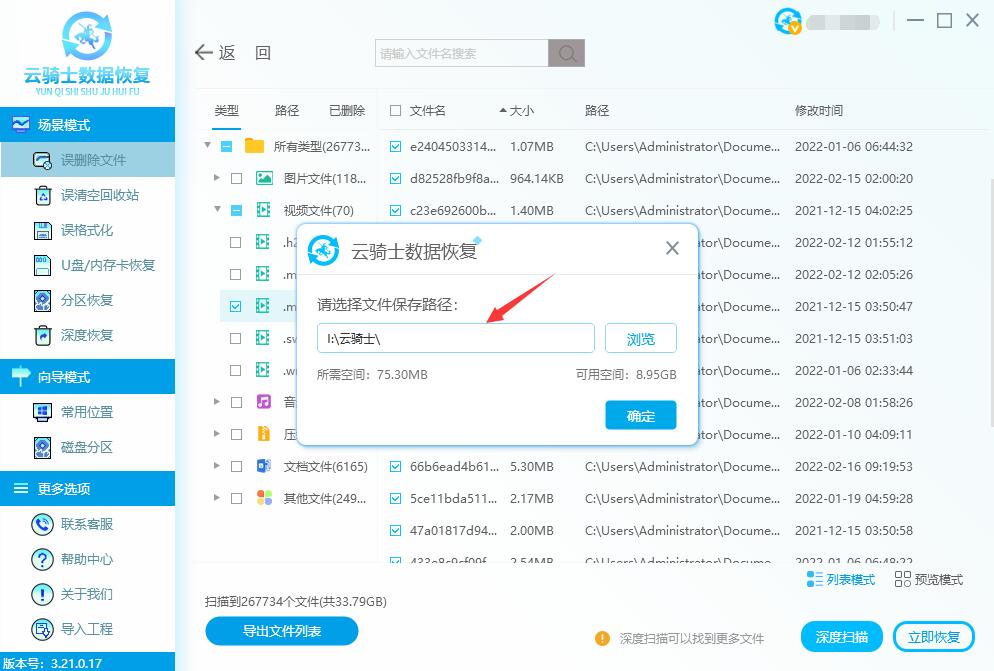Screen dimensions: 994x671
Task: Close the save path dialog
Action: click(x=672, y=248)
